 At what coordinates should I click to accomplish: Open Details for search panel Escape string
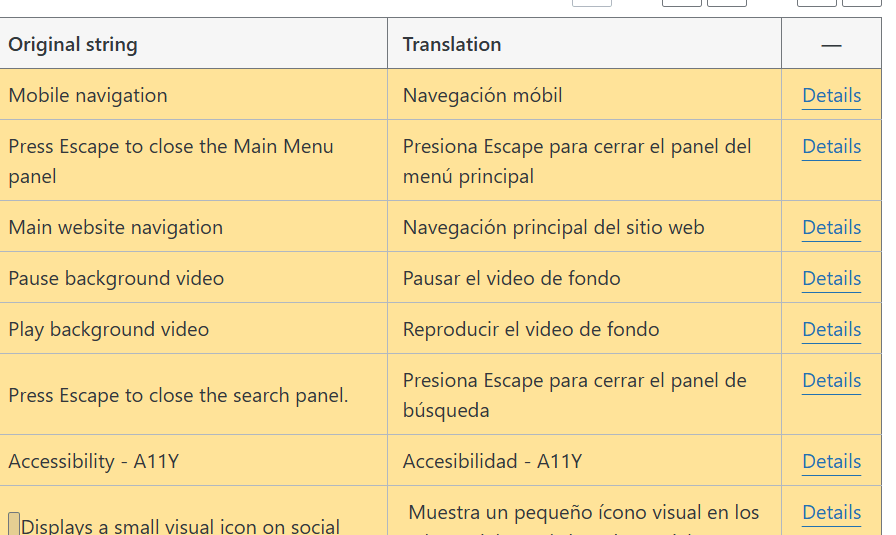click(831, 380)
